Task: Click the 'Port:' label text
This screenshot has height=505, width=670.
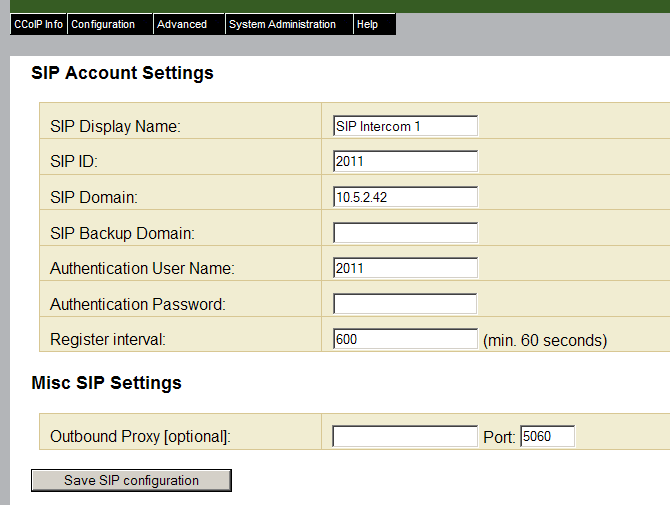Action: 502,437
